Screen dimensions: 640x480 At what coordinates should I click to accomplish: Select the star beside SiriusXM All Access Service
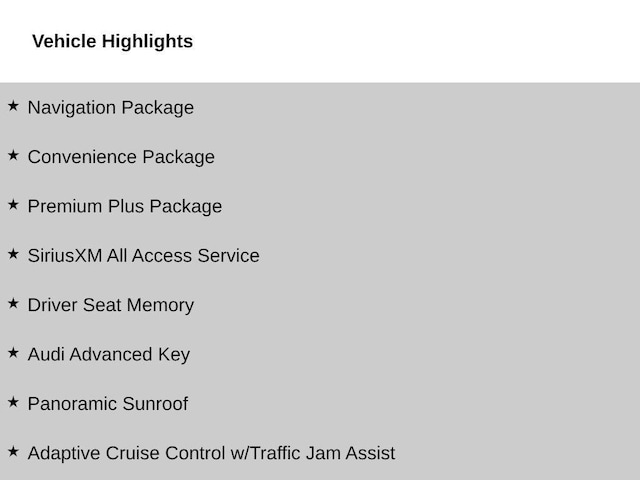pyautogui.click(x=13, y=254)
